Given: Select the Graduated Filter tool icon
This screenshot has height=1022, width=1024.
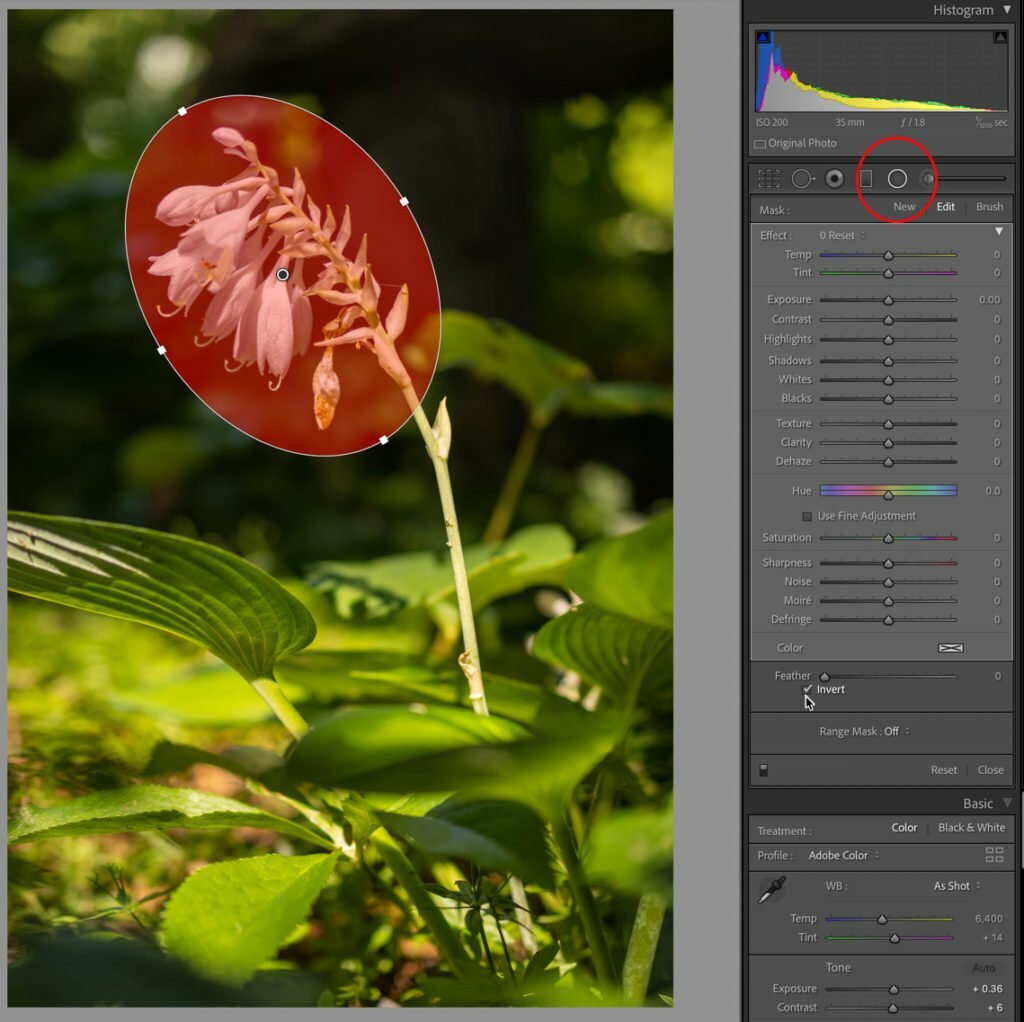Looking at the screenshot, I should (866, 178).
